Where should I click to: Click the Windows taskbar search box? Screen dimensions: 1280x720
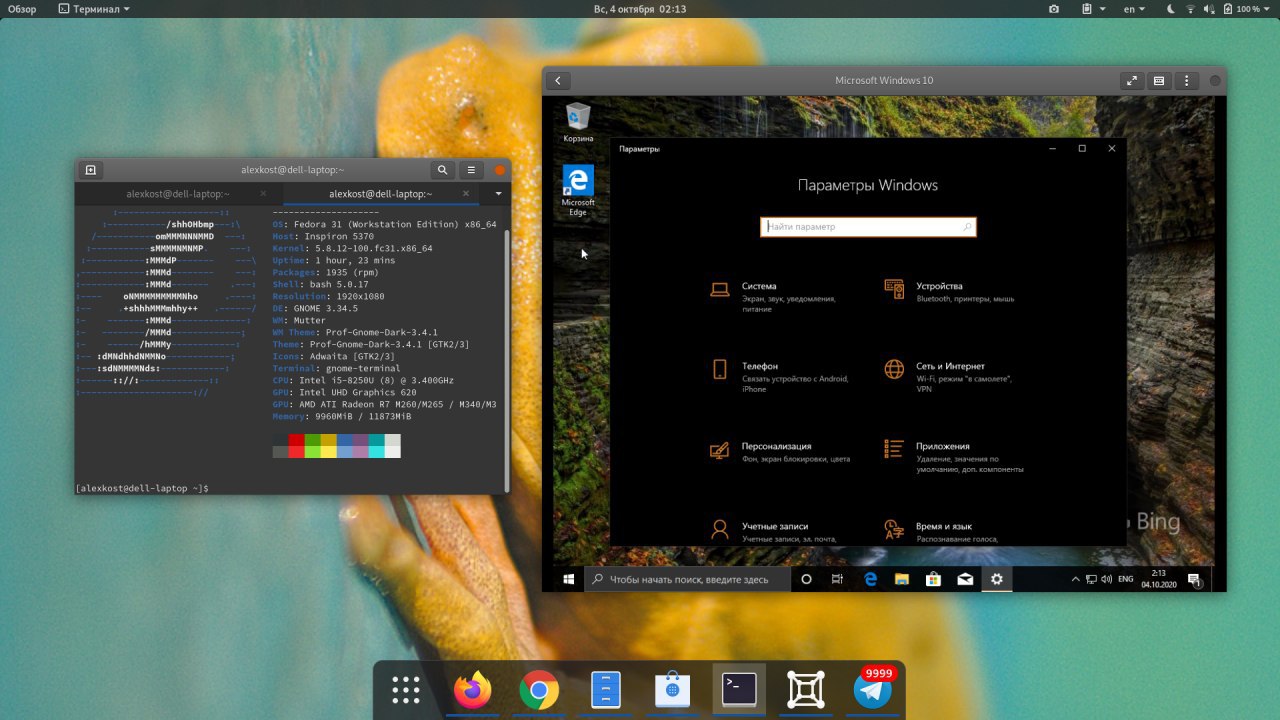(687, 579)
